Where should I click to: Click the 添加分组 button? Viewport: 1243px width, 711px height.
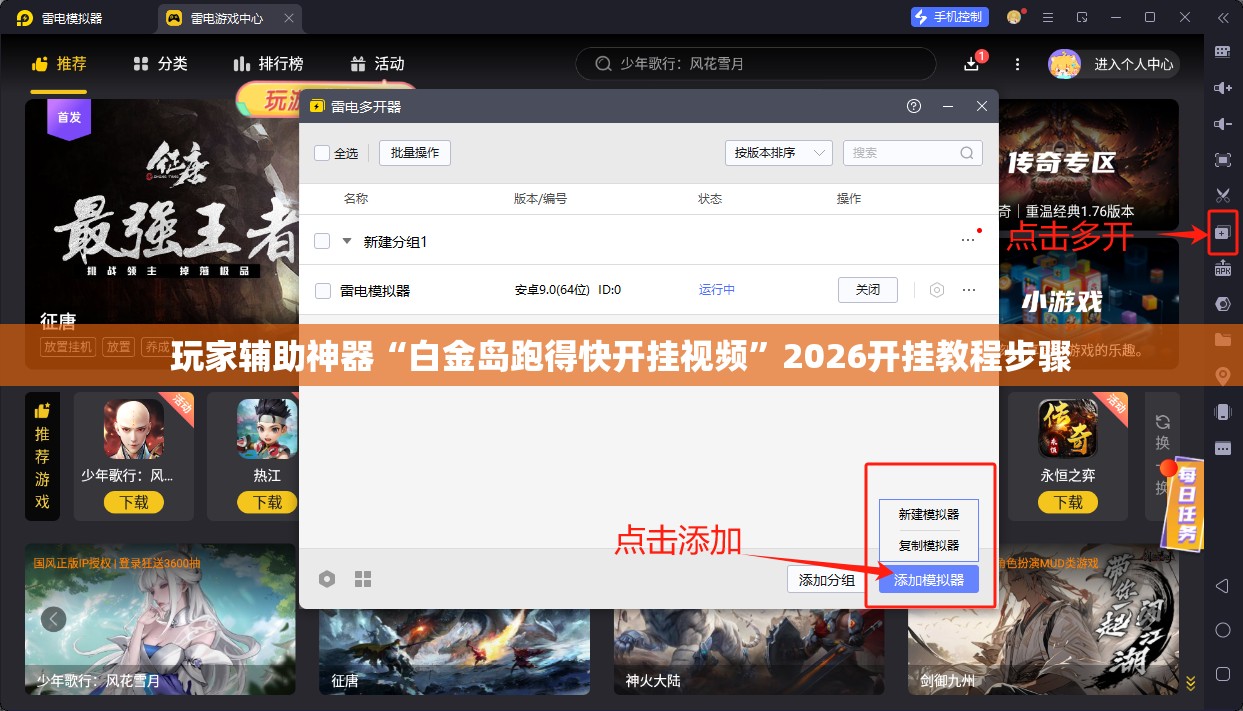[x=827, y=580]
